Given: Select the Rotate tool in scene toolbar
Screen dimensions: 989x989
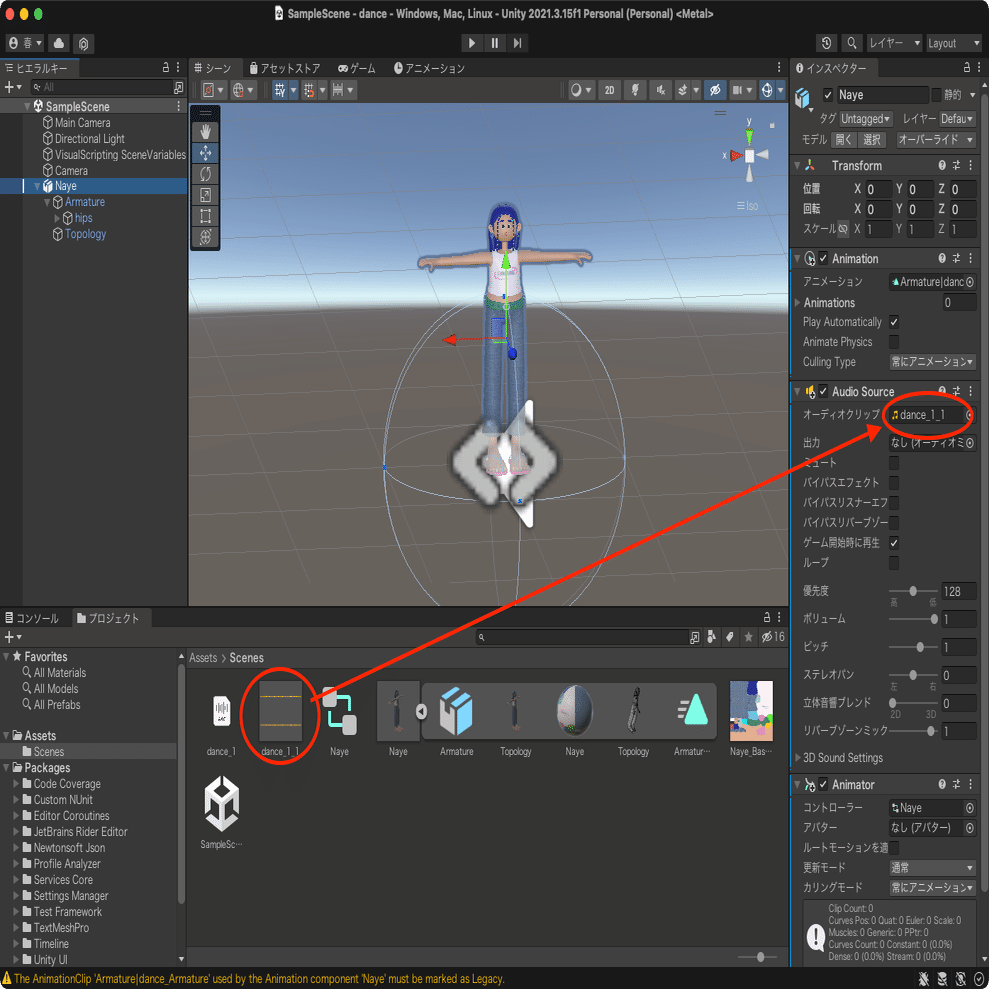Looking at the screenshot, I should (x=206, y=173).
